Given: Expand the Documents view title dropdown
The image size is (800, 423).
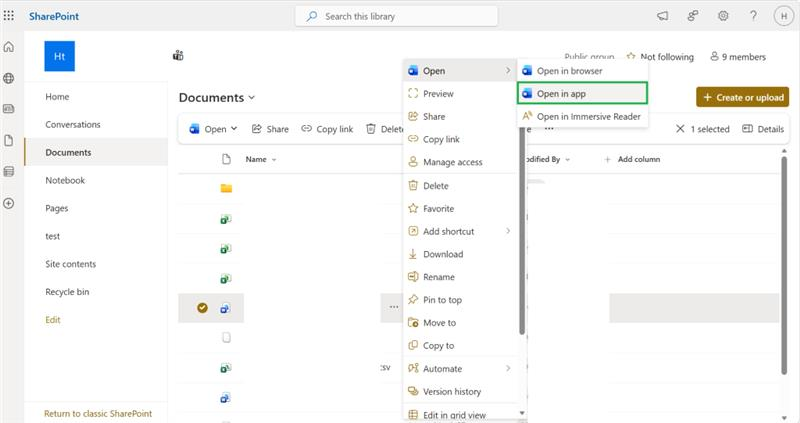Looking at the screenshot, I should (252, 97).
